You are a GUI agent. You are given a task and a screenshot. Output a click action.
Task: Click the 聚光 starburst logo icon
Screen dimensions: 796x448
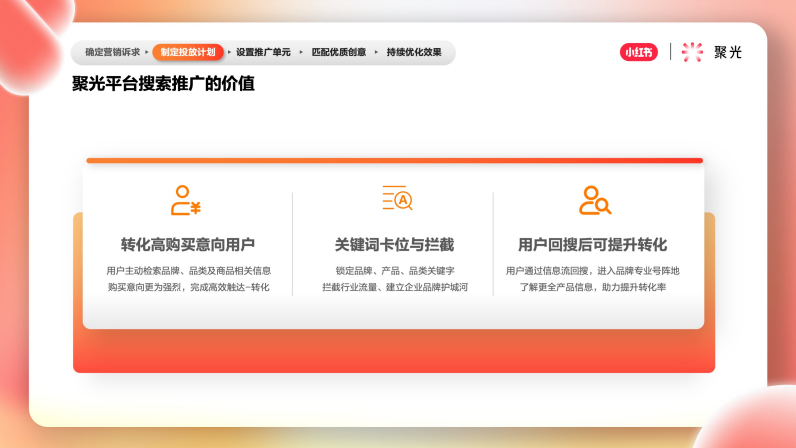click(692, 52)
